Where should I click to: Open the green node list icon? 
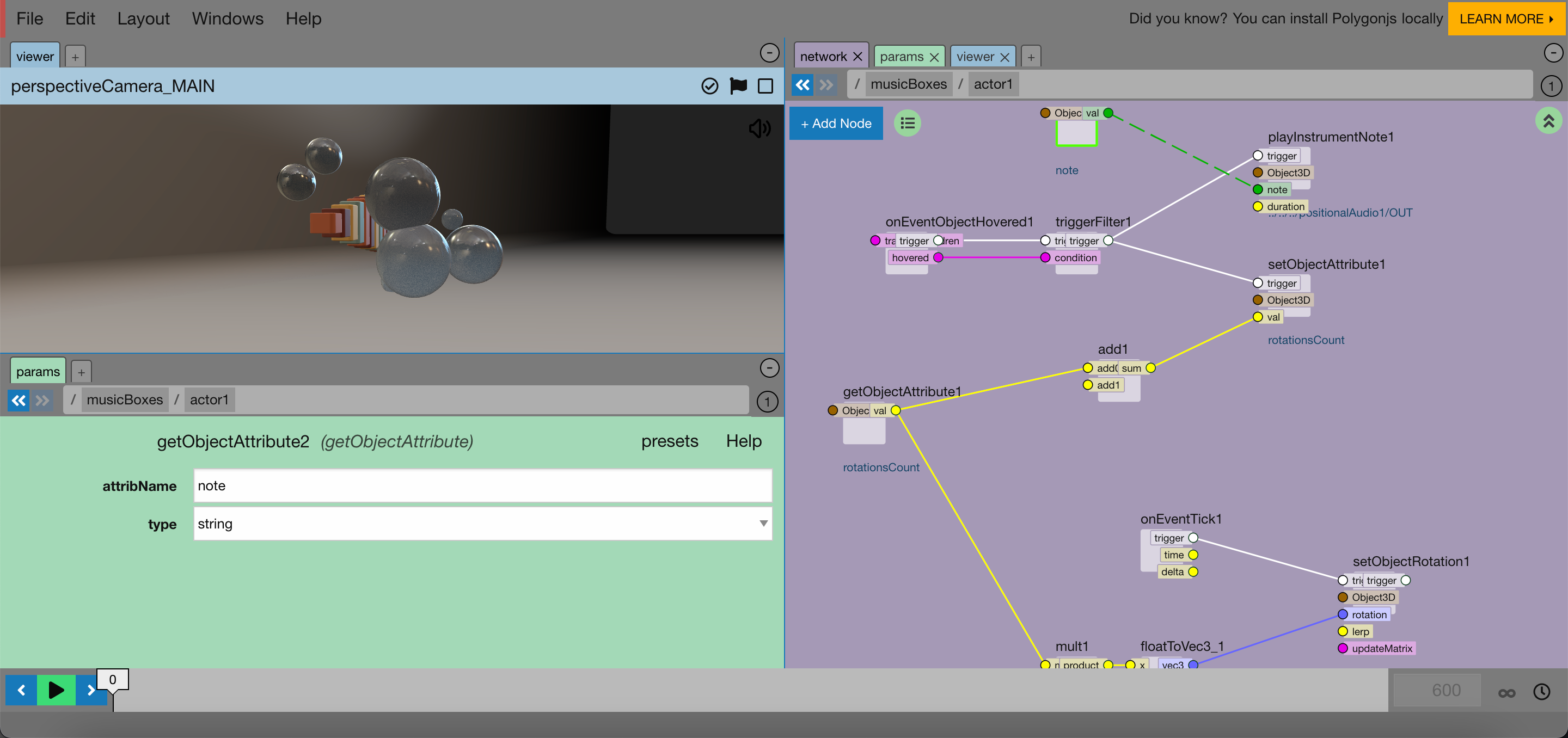(x=907, y=124)
